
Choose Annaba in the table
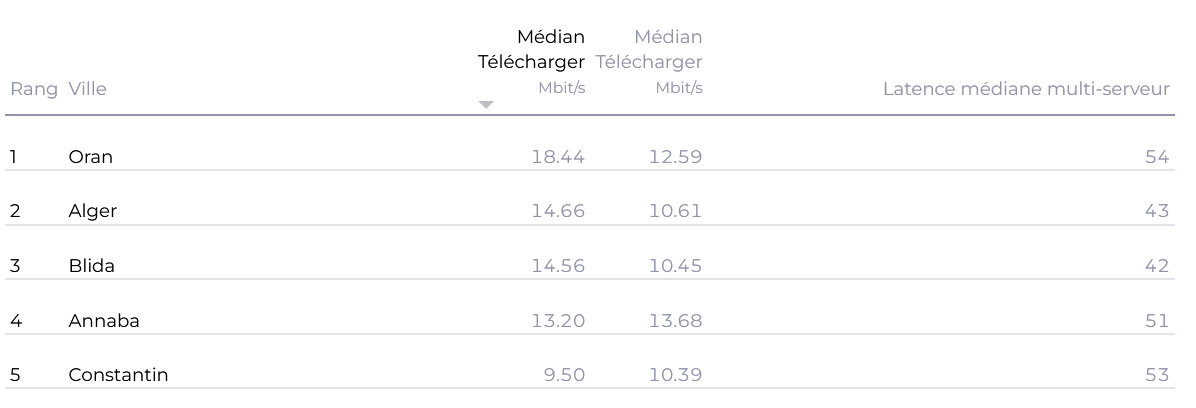(x=104, y=321)
